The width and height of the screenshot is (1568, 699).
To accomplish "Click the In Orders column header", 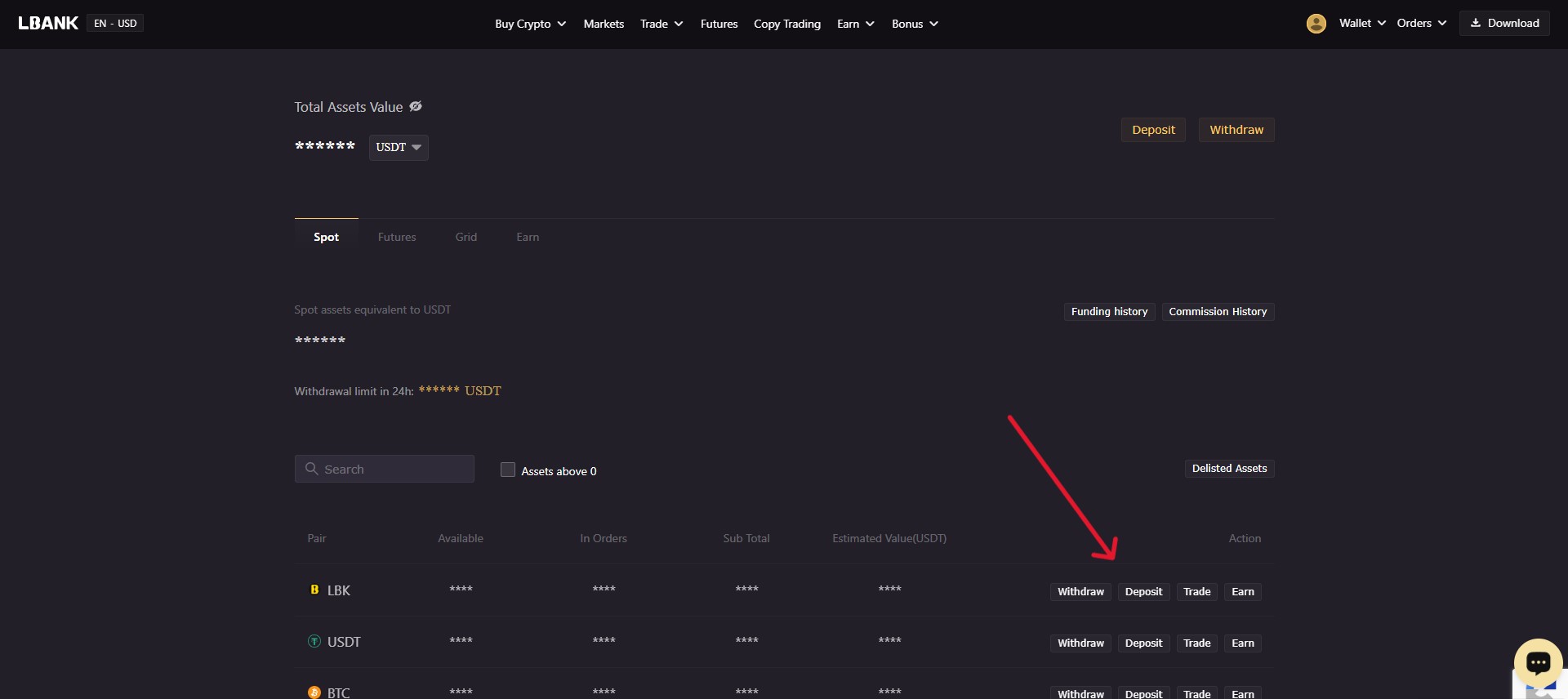I will 604,538.
